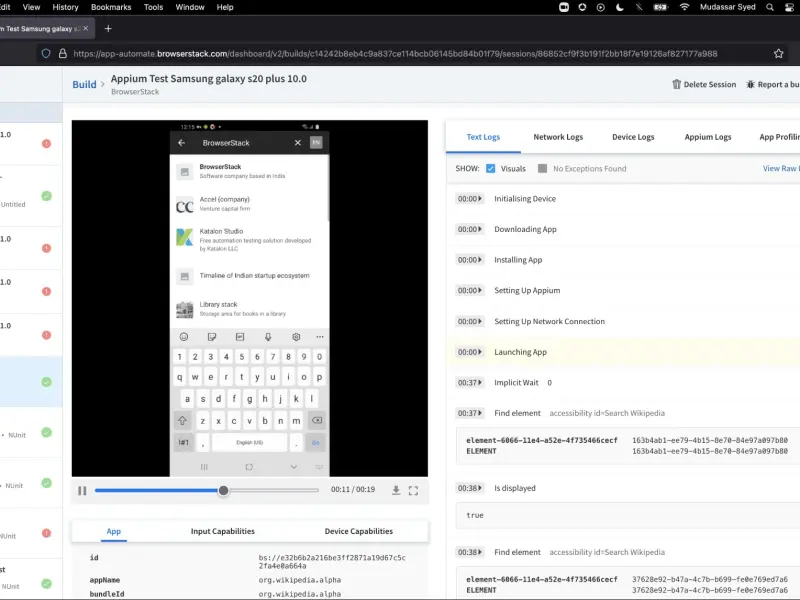Screen dimensions: 800x600
Task: Show the Input Capabilities tab
Action: pyautogui.click(x=222, y=531)
